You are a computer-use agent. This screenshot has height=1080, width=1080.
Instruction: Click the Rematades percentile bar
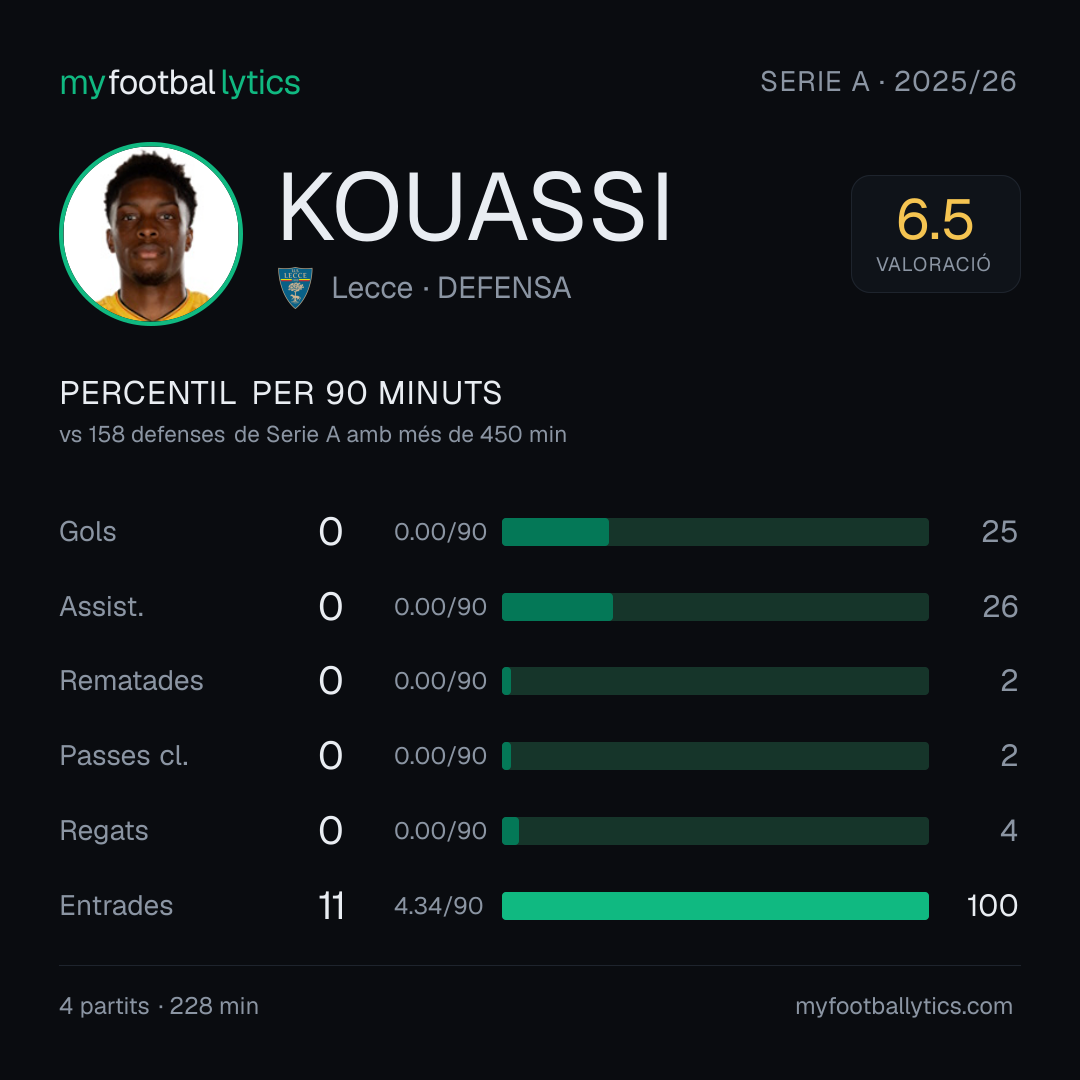[x=715, y=681]
